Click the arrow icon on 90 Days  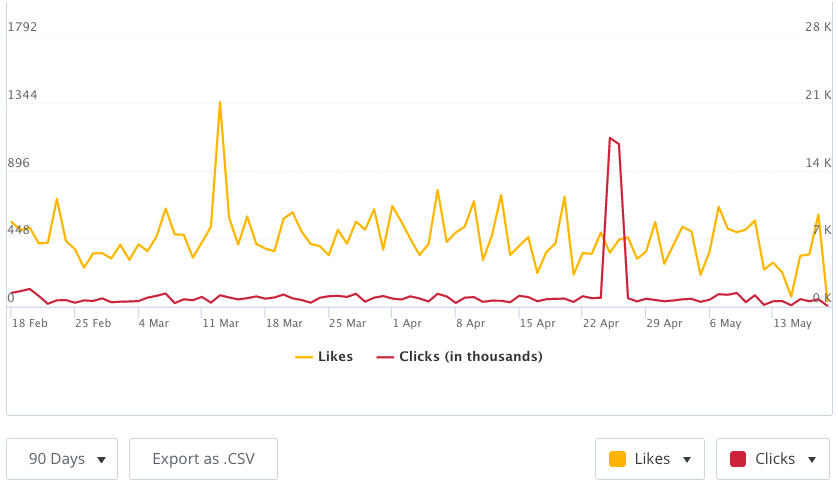click(101, 460)
